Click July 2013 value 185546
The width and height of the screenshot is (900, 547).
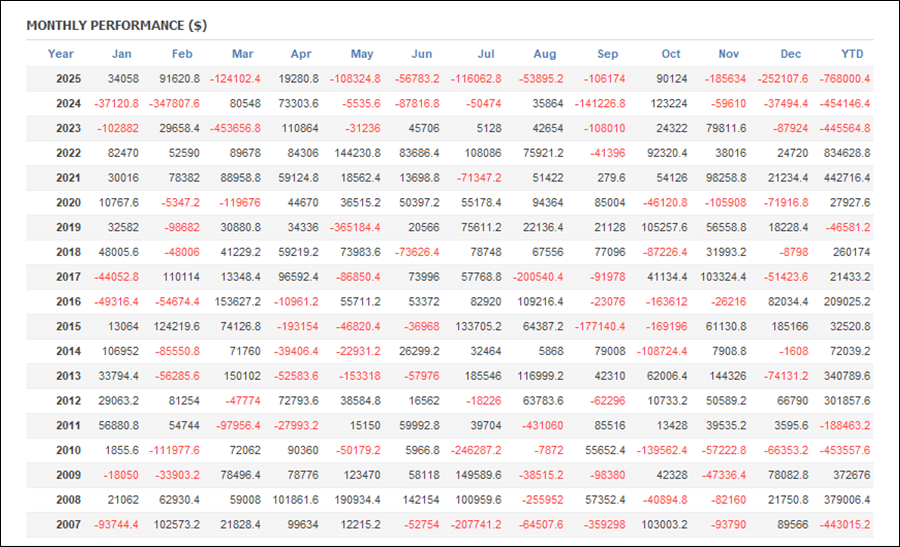coord(483,377)
